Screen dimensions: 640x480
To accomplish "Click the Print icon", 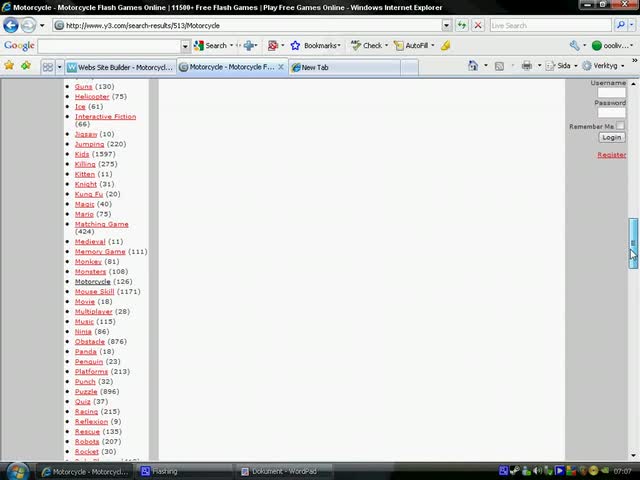I will click(x=527, y=66).
